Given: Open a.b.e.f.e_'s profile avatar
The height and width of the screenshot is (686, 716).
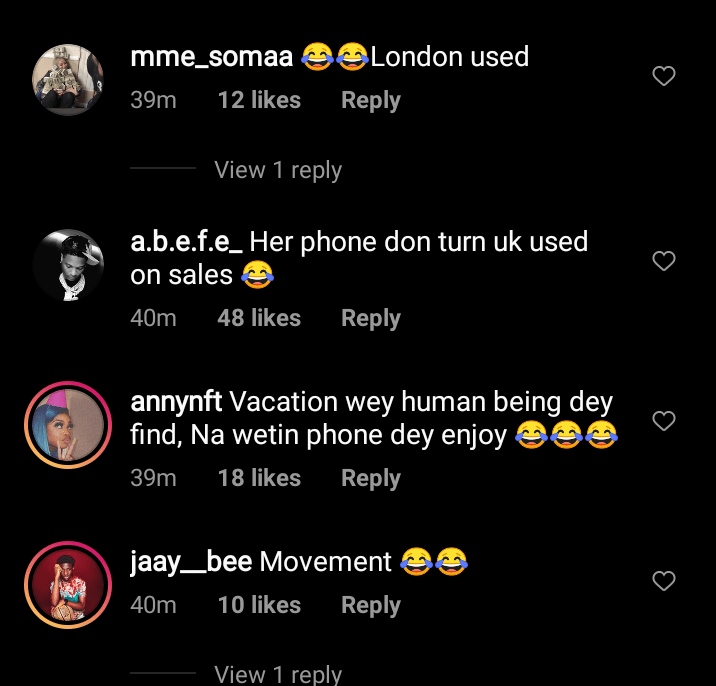Looking at the screenshot, I should pyautogui.click(x=68, y=265).
